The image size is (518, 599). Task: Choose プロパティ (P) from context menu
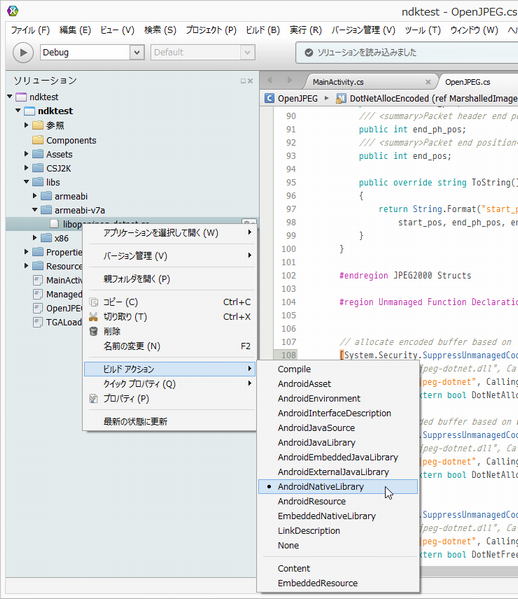(170, 398)
